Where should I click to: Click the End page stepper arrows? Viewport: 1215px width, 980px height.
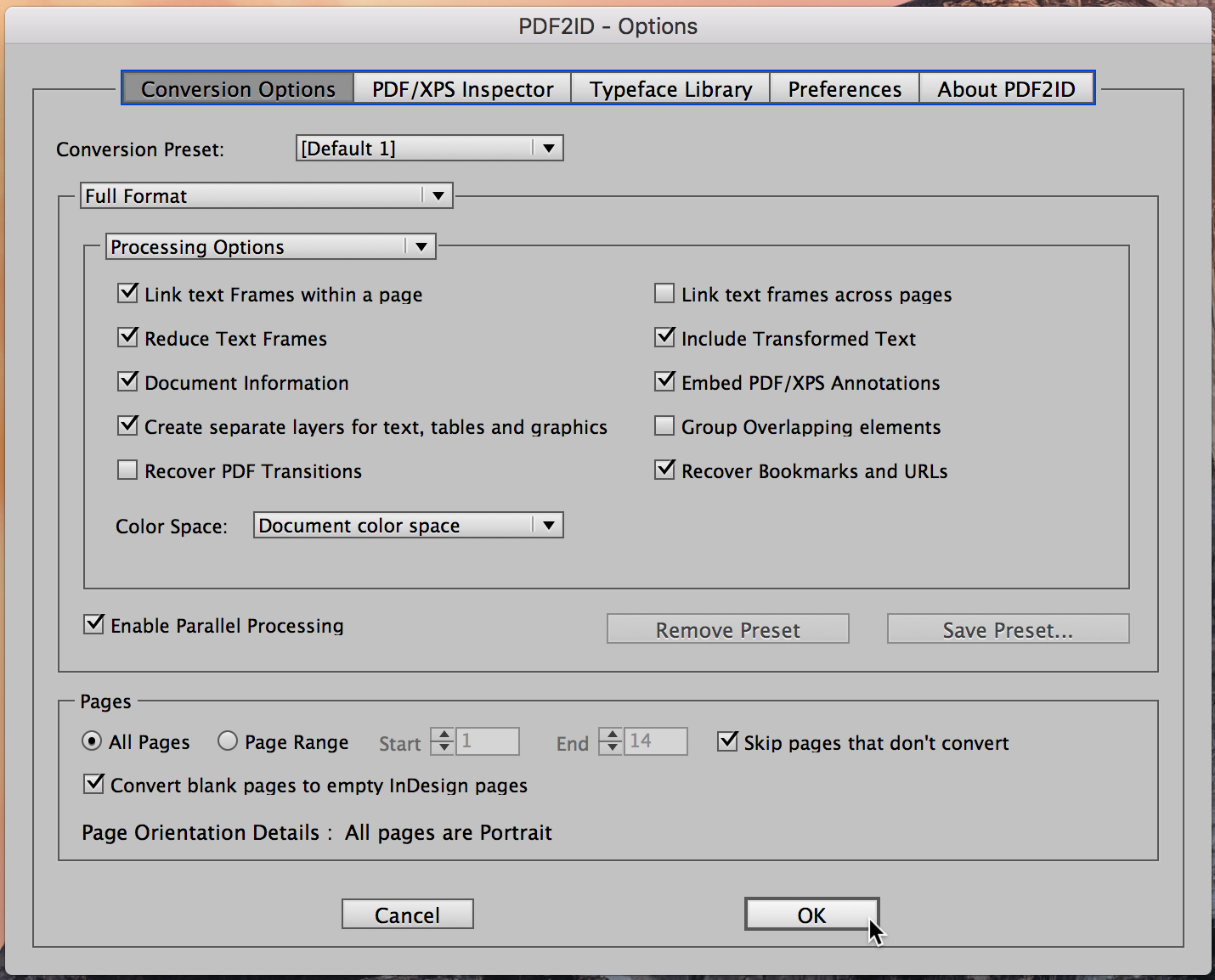611,741
